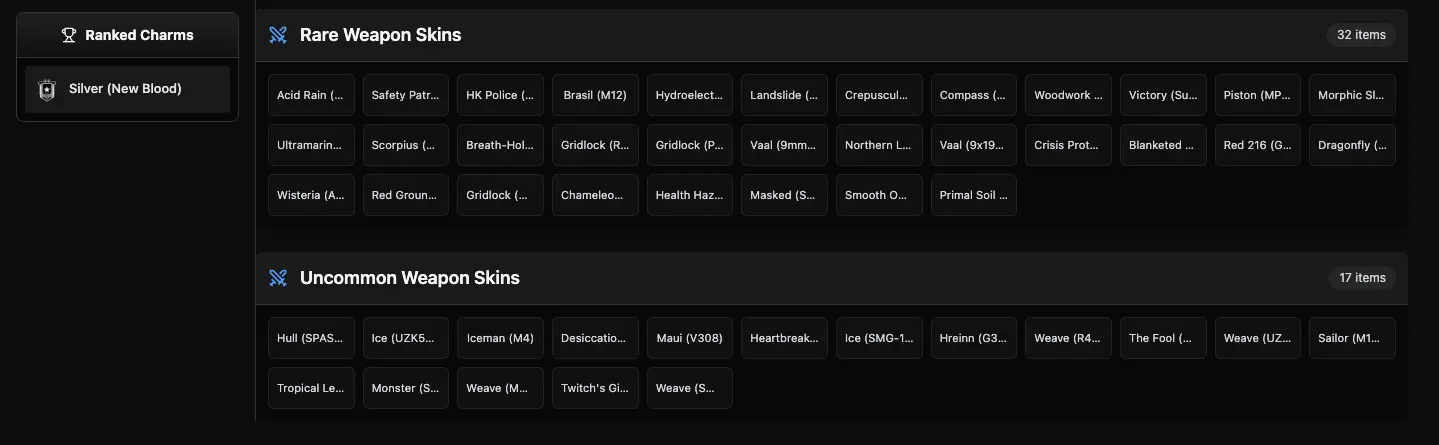
Task: Click crossed swords icon beside Rare Weapon Skins
Action: (278, 35)
